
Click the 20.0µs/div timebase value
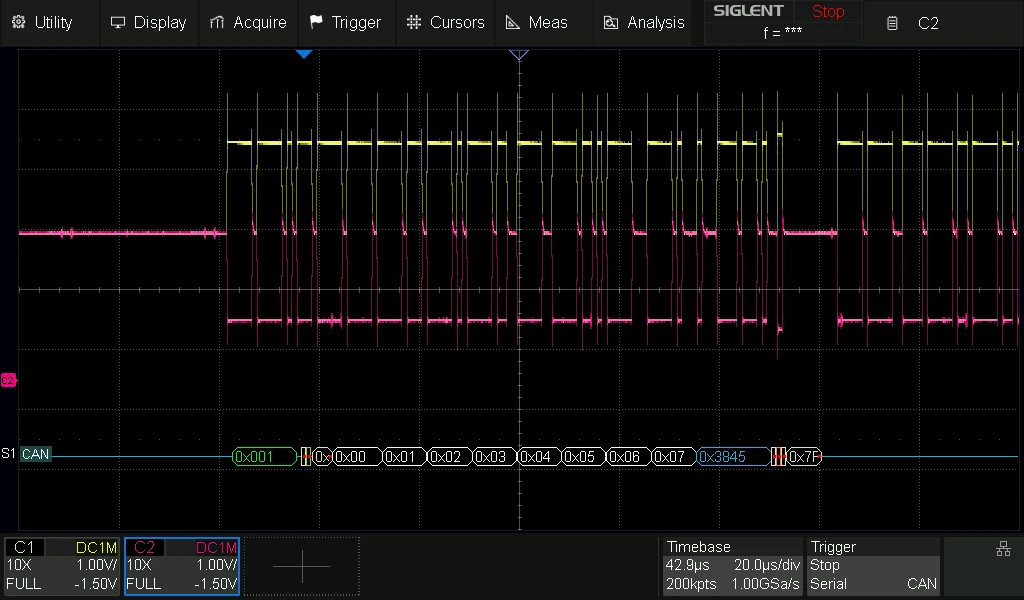[767, 565]
